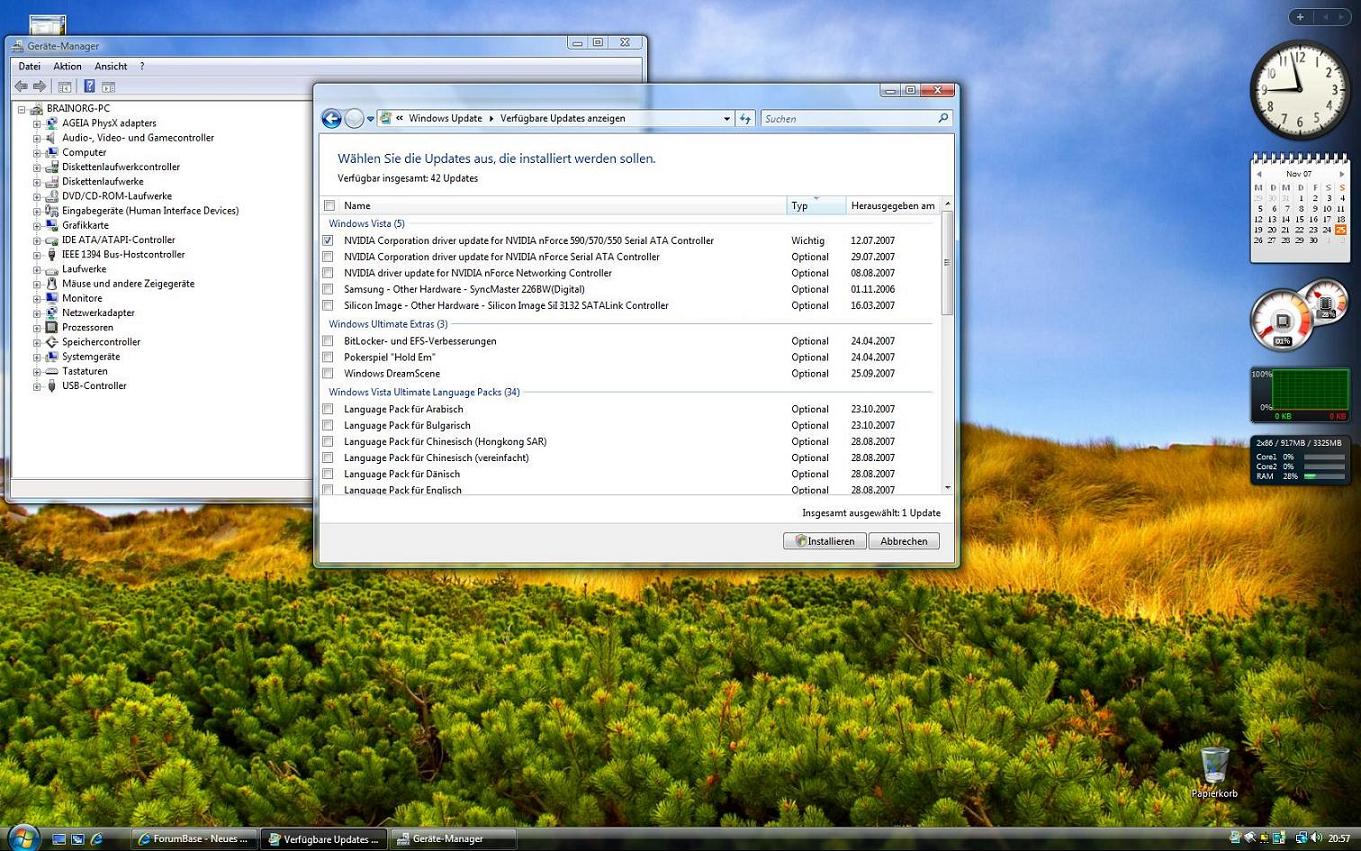Image resolution: width=1361 pixels, height=851 pixels.
Task: Expand Diskettenlaufwerkcontroller node
Action: pyautogui.click(x=37, y=167)
